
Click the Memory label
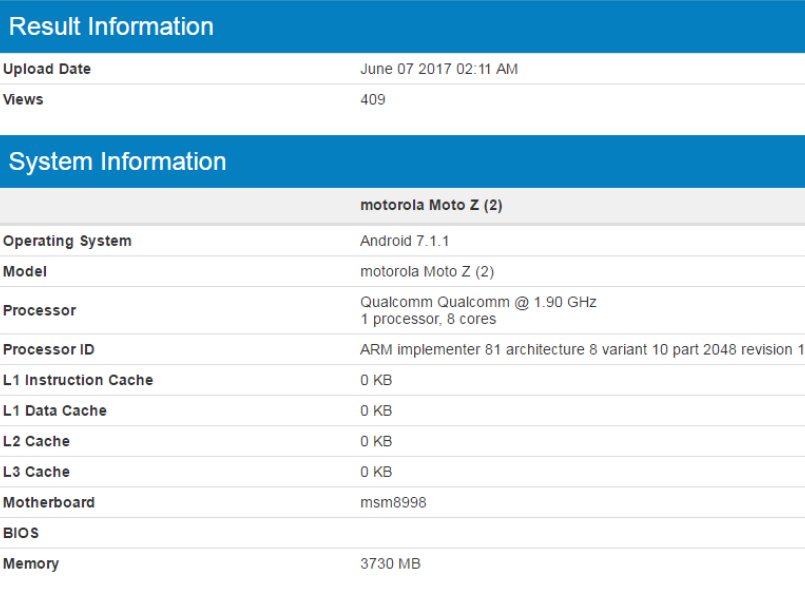click(x=31, y=564)
